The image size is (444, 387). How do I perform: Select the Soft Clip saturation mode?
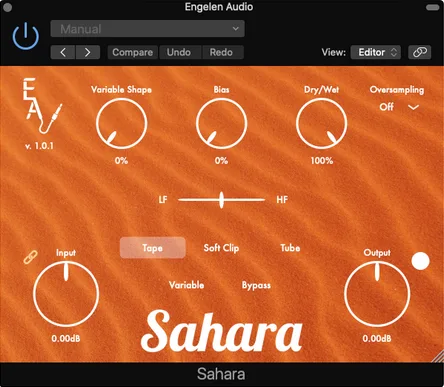[x=221, y=248]
